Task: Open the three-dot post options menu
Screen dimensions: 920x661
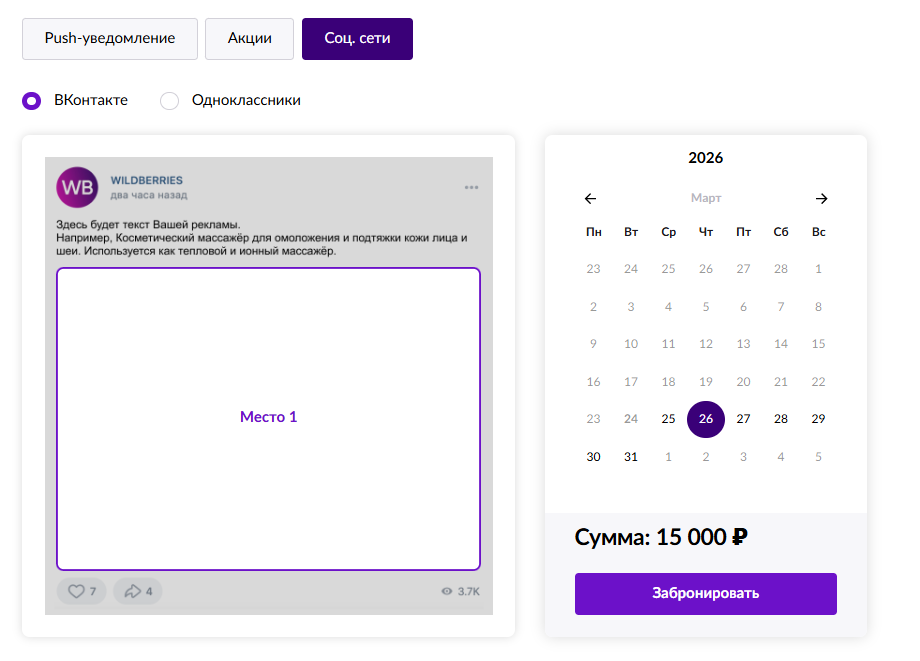Action: (x=472, y=188)
